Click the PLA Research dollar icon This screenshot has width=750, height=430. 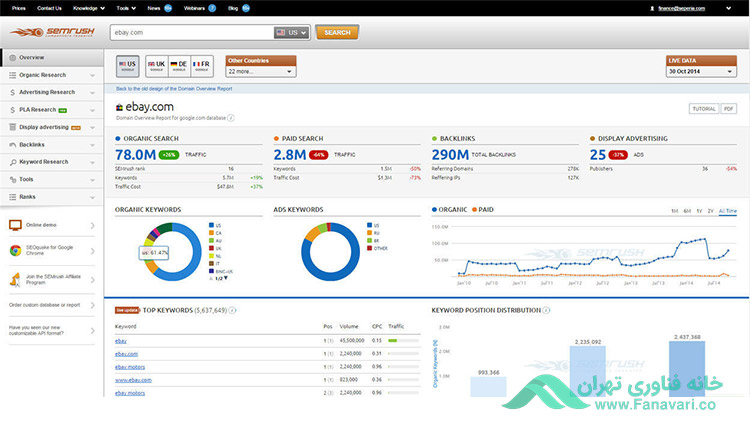click(x=12, y=110)
